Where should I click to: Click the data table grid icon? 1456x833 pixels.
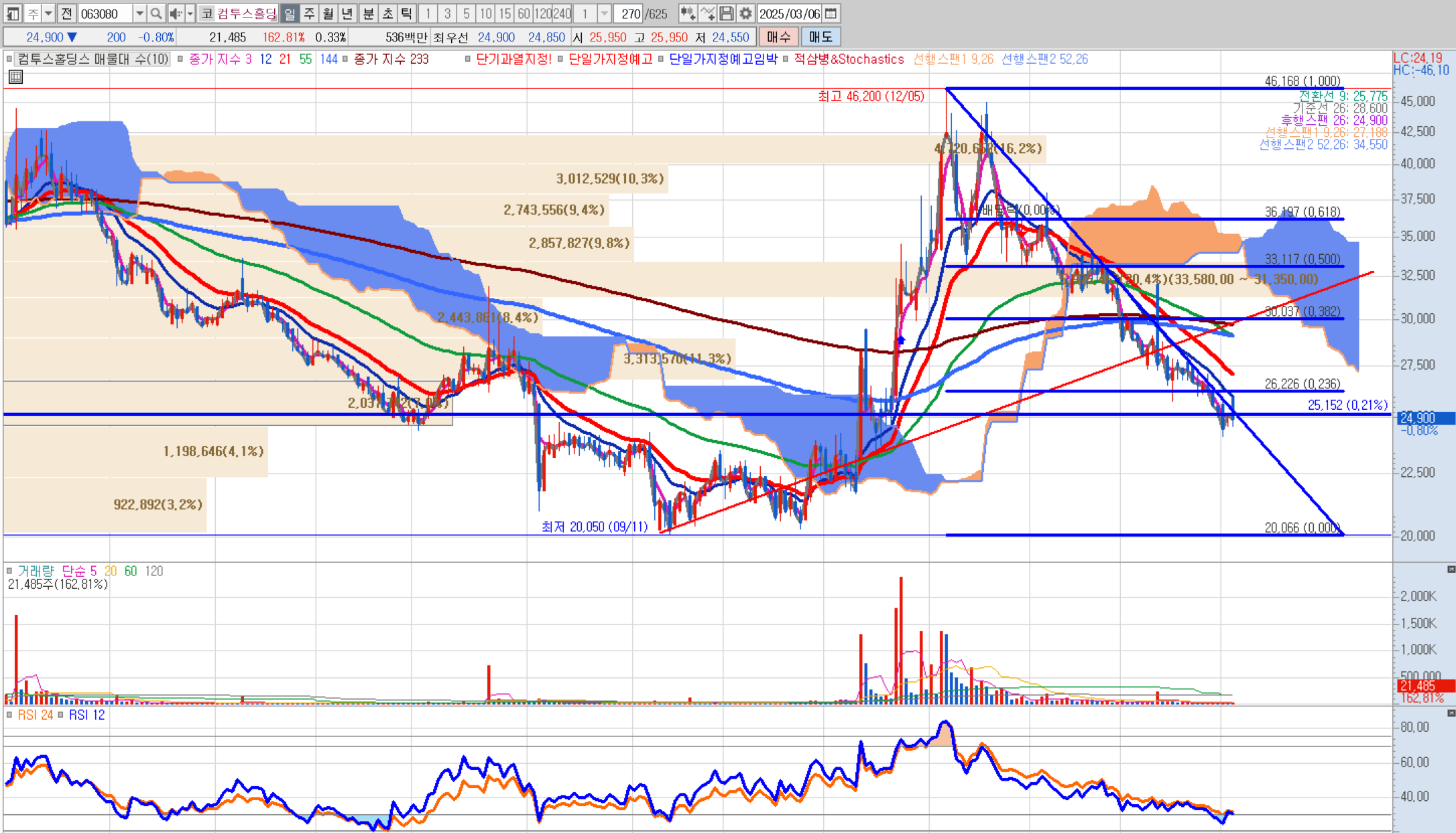15,77
